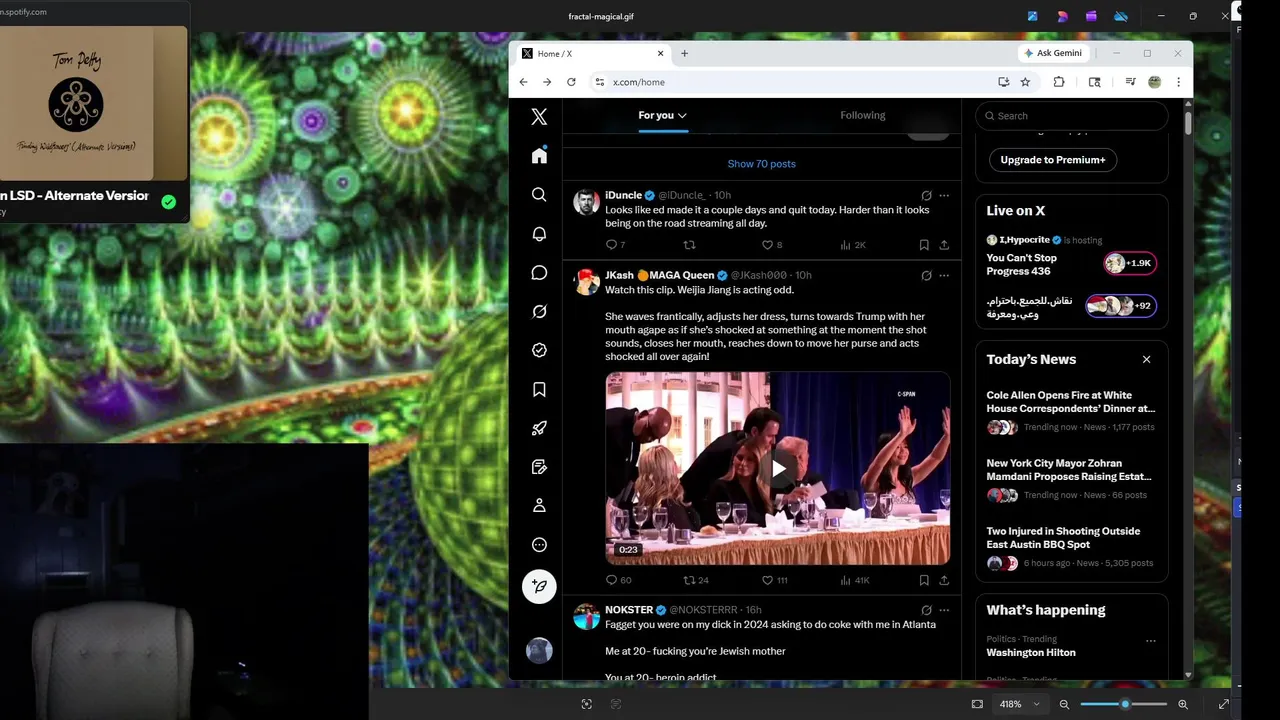
Task: Click Show 70 posts
Action: 762,164
